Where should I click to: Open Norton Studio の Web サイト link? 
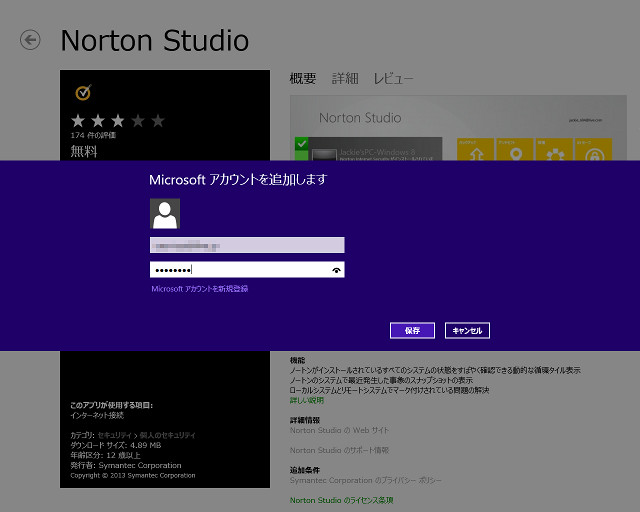(x=339, y=430)
